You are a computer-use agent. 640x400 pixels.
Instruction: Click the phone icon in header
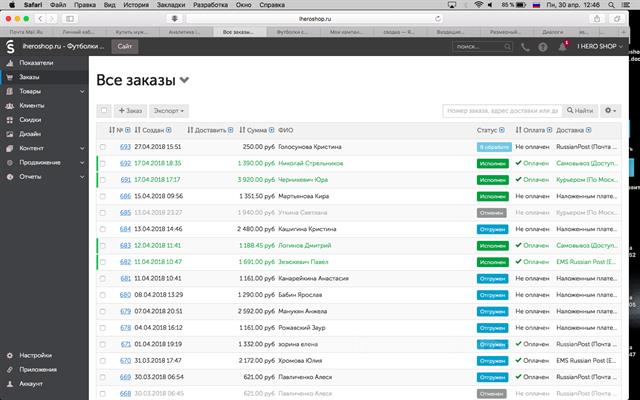click(x=525, y=47)
